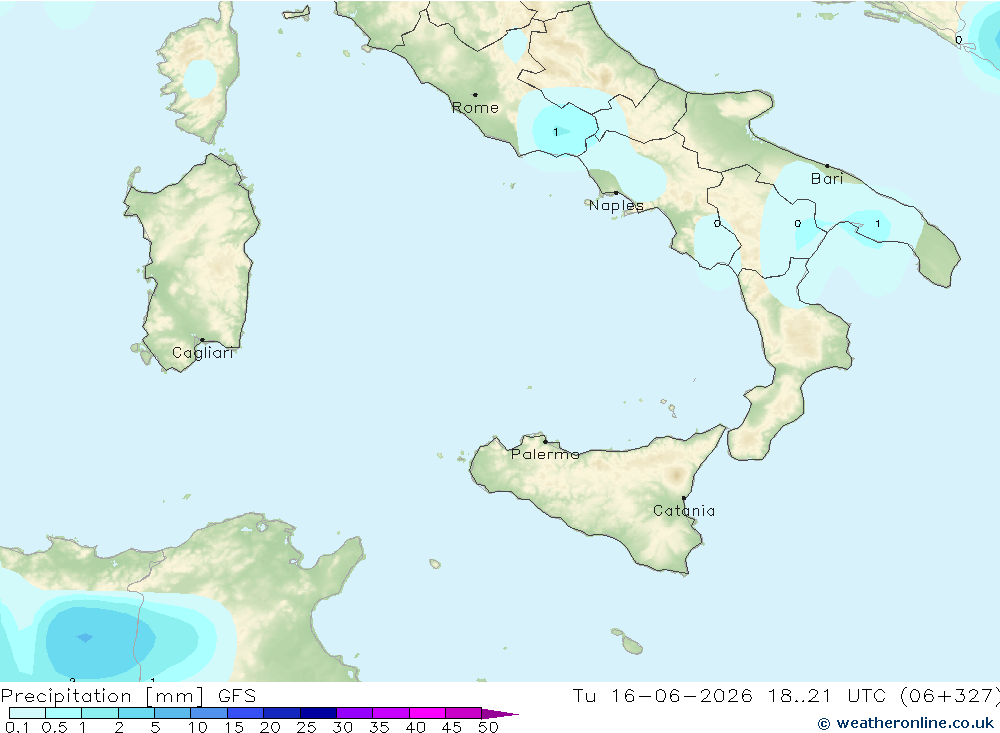Click the Catania city dot marker
Viewport: 1000px width, 733px height.
[684, 498]
